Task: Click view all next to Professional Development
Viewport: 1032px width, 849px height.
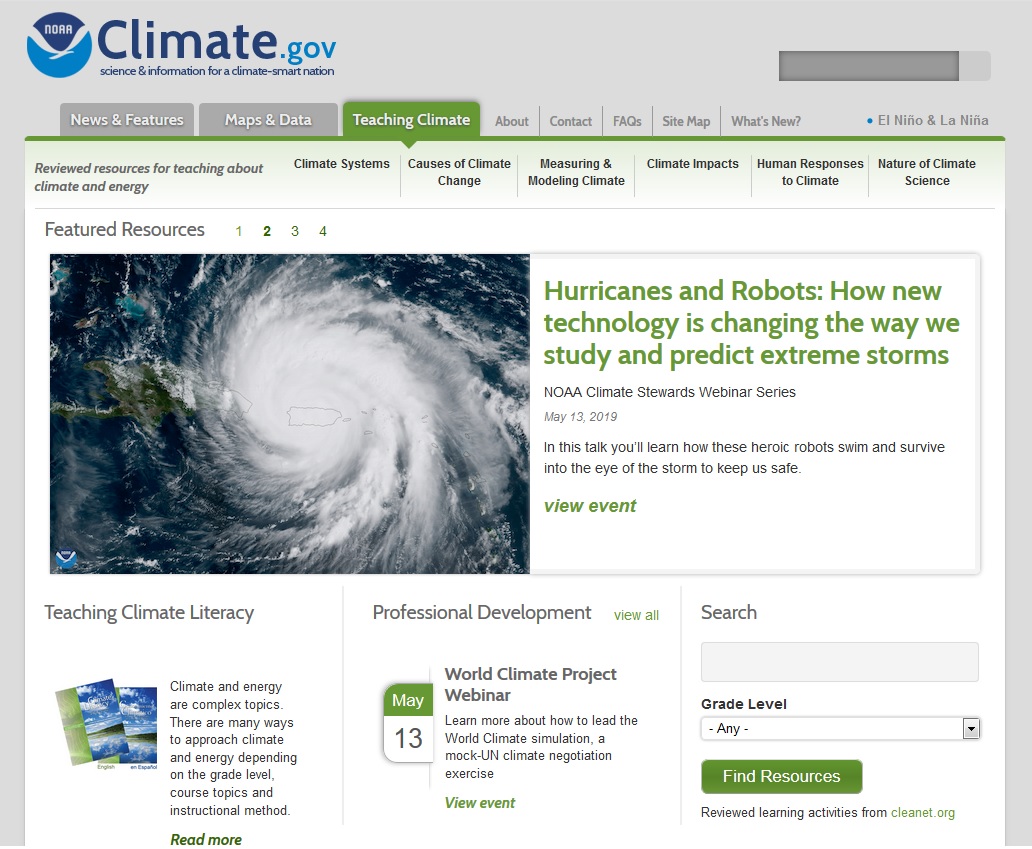Action: pos(636,616)
